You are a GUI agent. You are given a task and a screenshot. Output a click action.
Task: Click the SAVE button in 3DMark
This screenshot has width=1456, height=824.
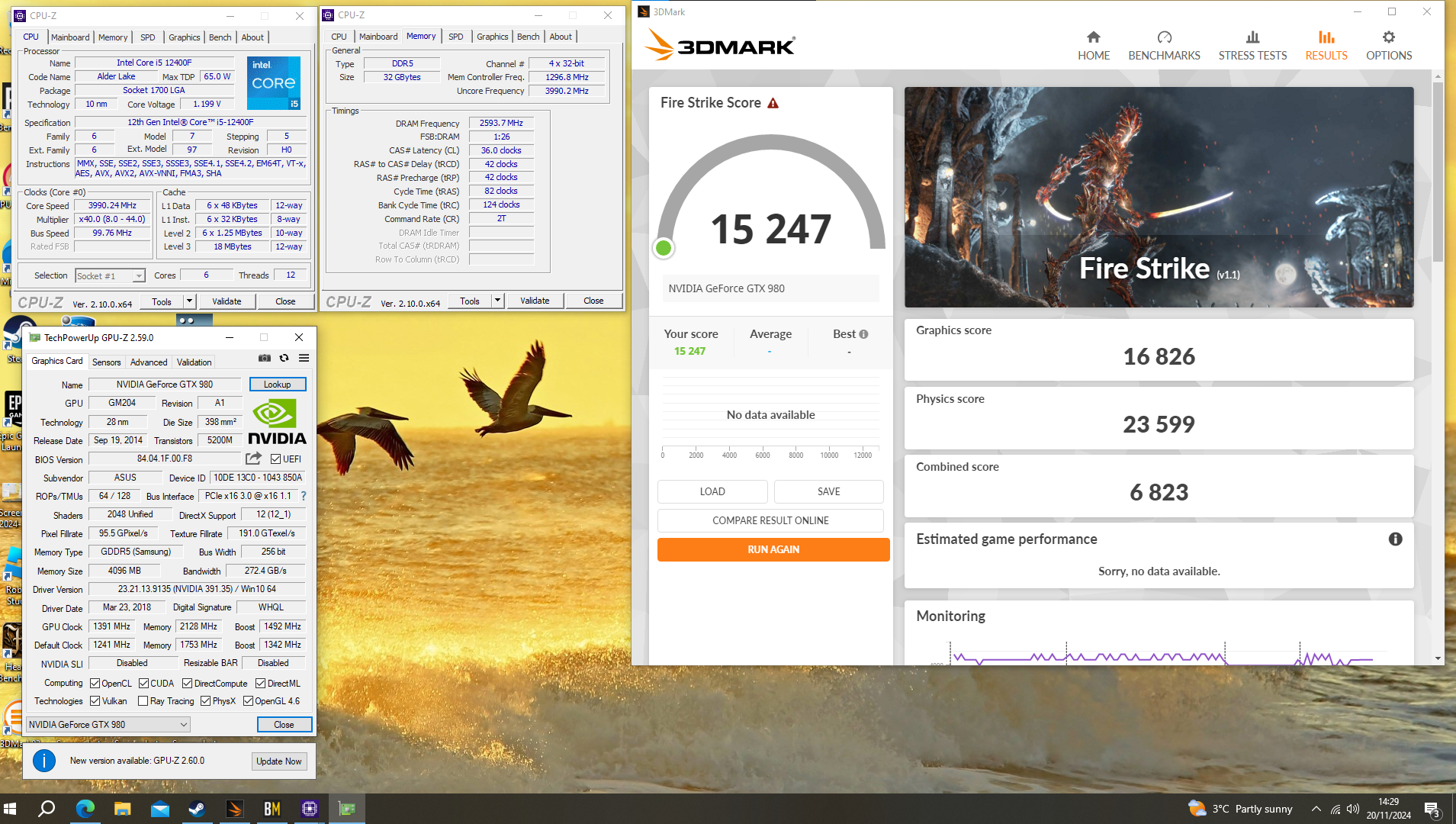828,491
